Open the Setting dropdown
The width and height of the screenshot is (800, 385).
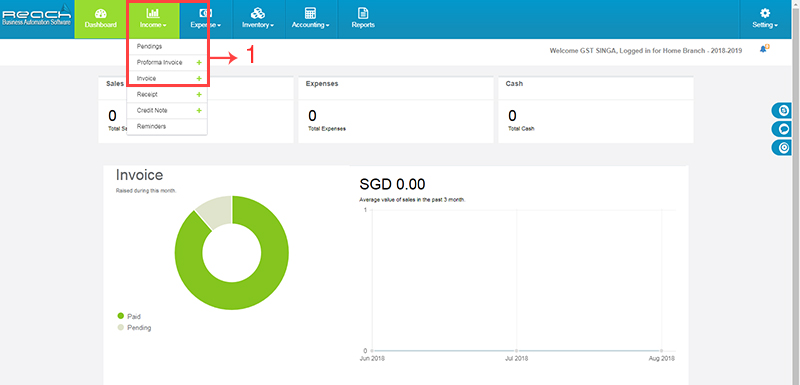tap(765, 19)
